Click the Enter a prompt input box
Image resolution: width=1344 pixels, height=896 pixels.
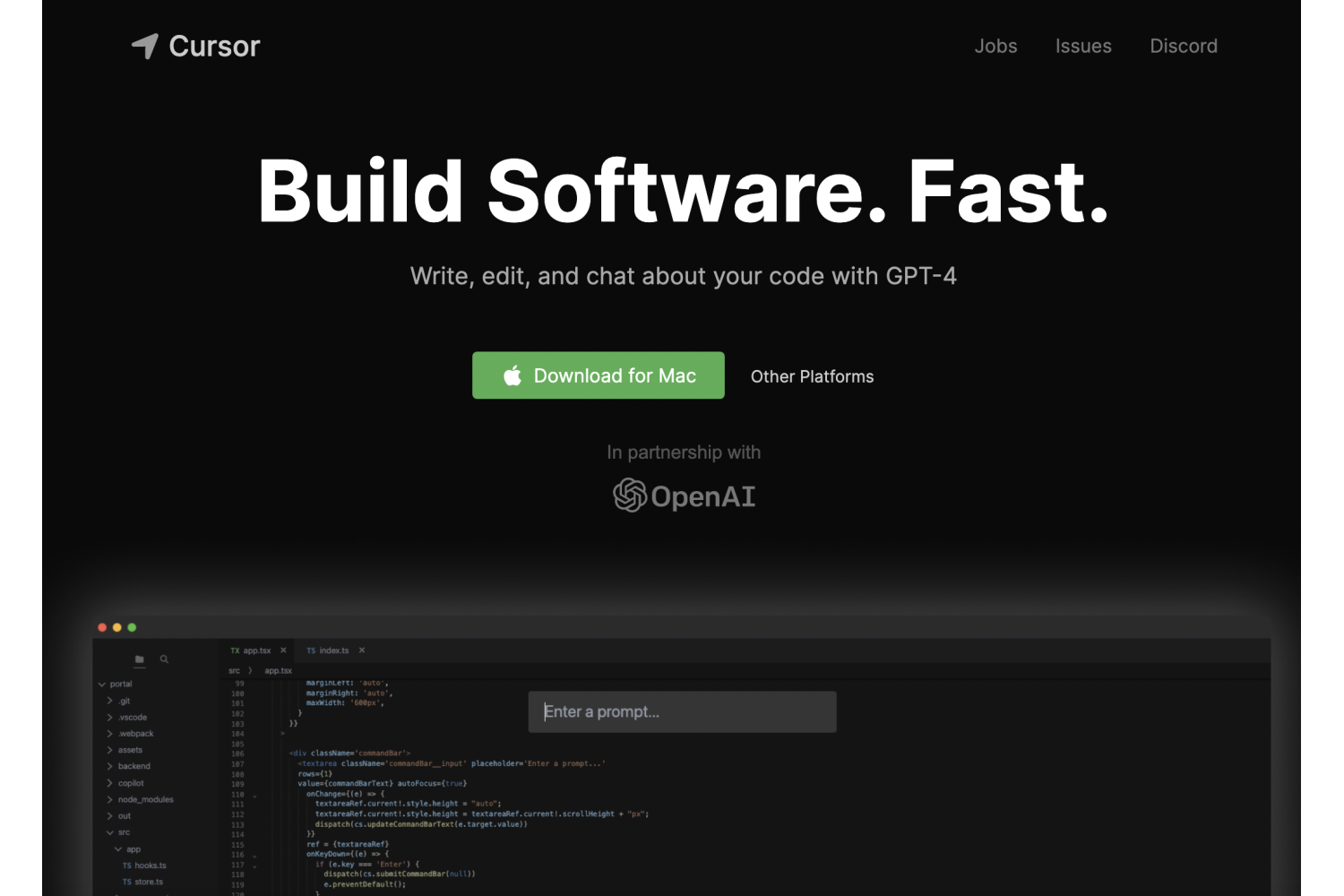pyautogui.click(x=682, y=711)
